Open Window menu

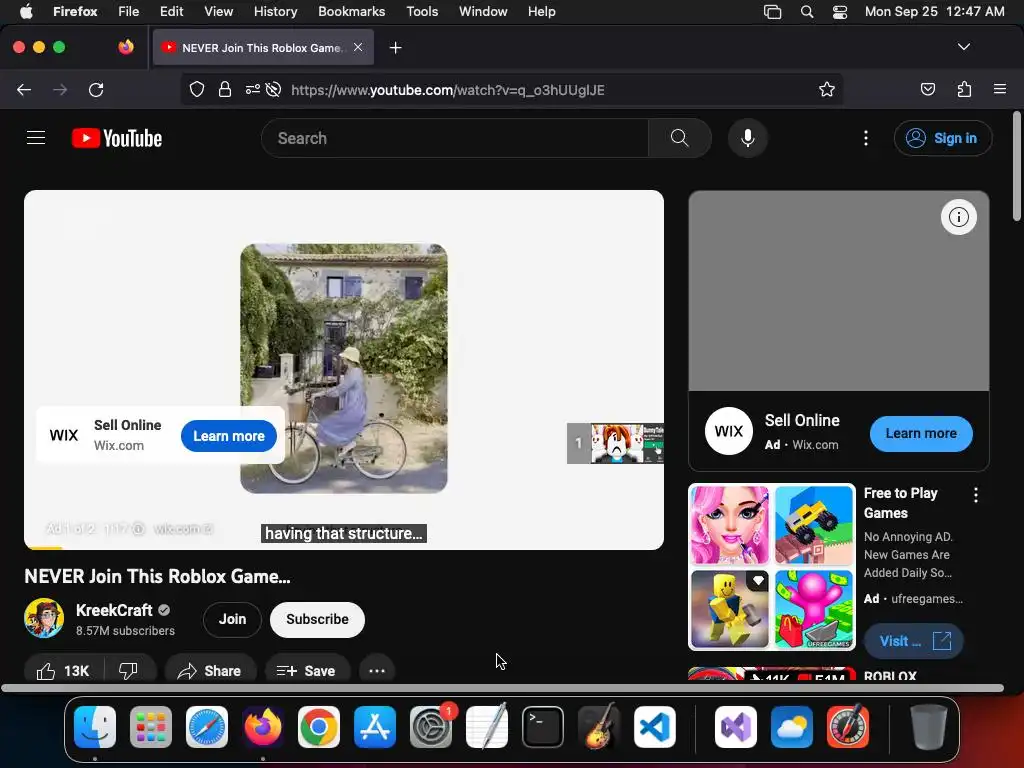483,11
